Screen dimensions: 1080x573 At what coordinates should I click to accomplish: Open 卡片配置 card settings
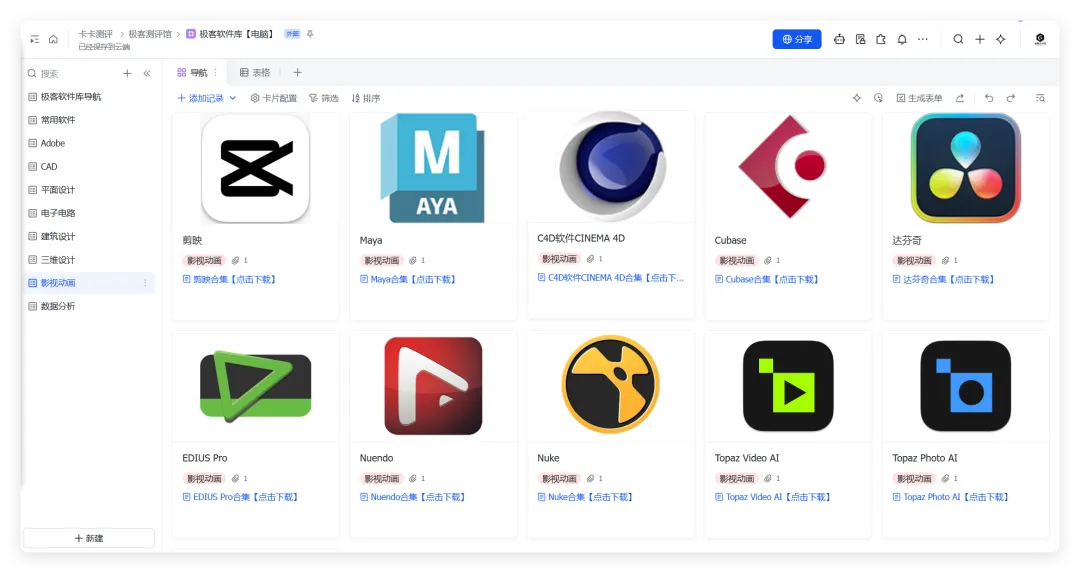(273, 98)
